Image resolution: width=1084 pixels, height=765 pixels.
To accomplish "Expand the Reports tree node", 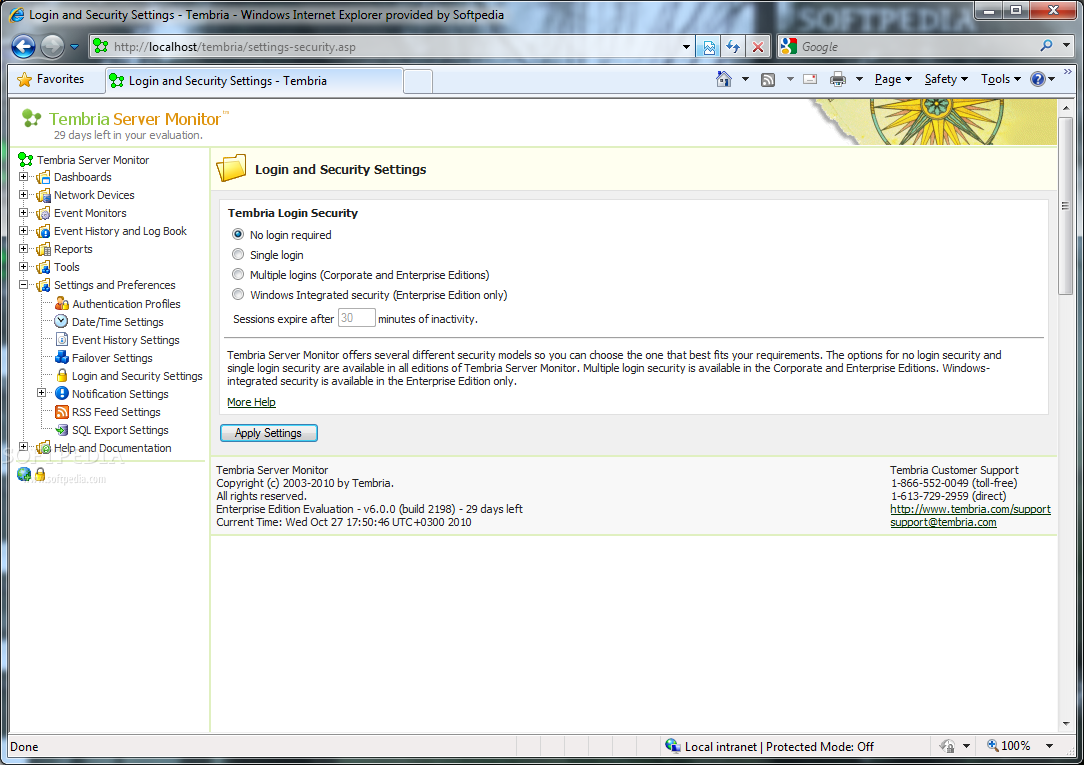I will [24, 249].
